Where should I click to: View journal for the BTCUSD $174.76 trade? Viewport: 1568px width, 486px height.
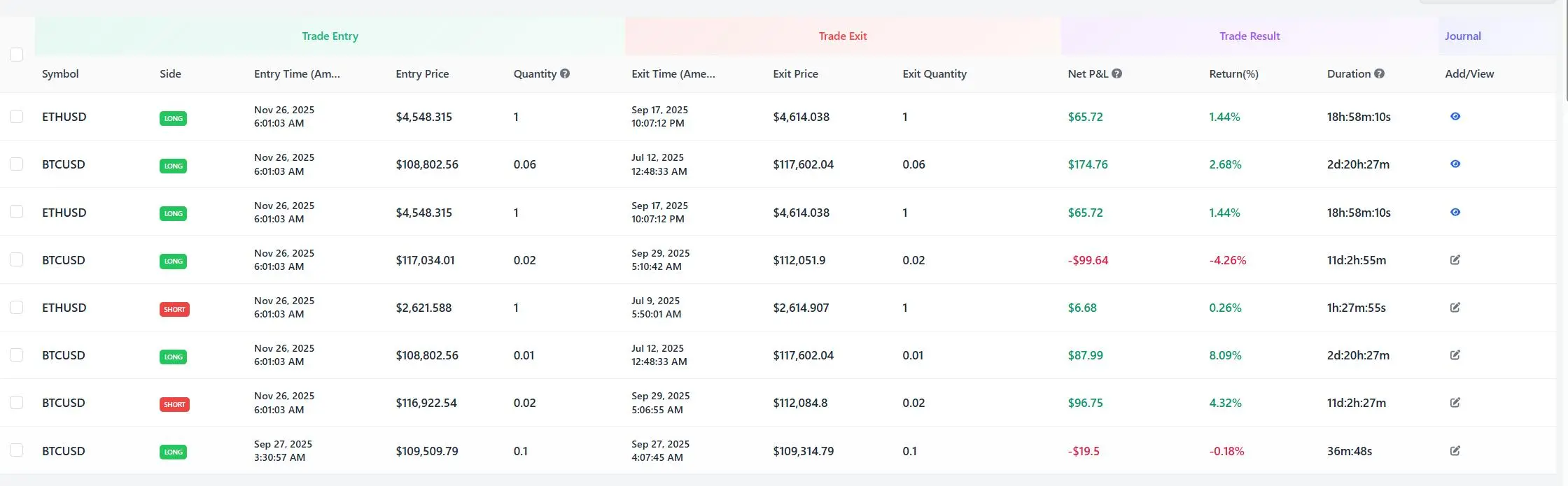(x=1455, y=164)
